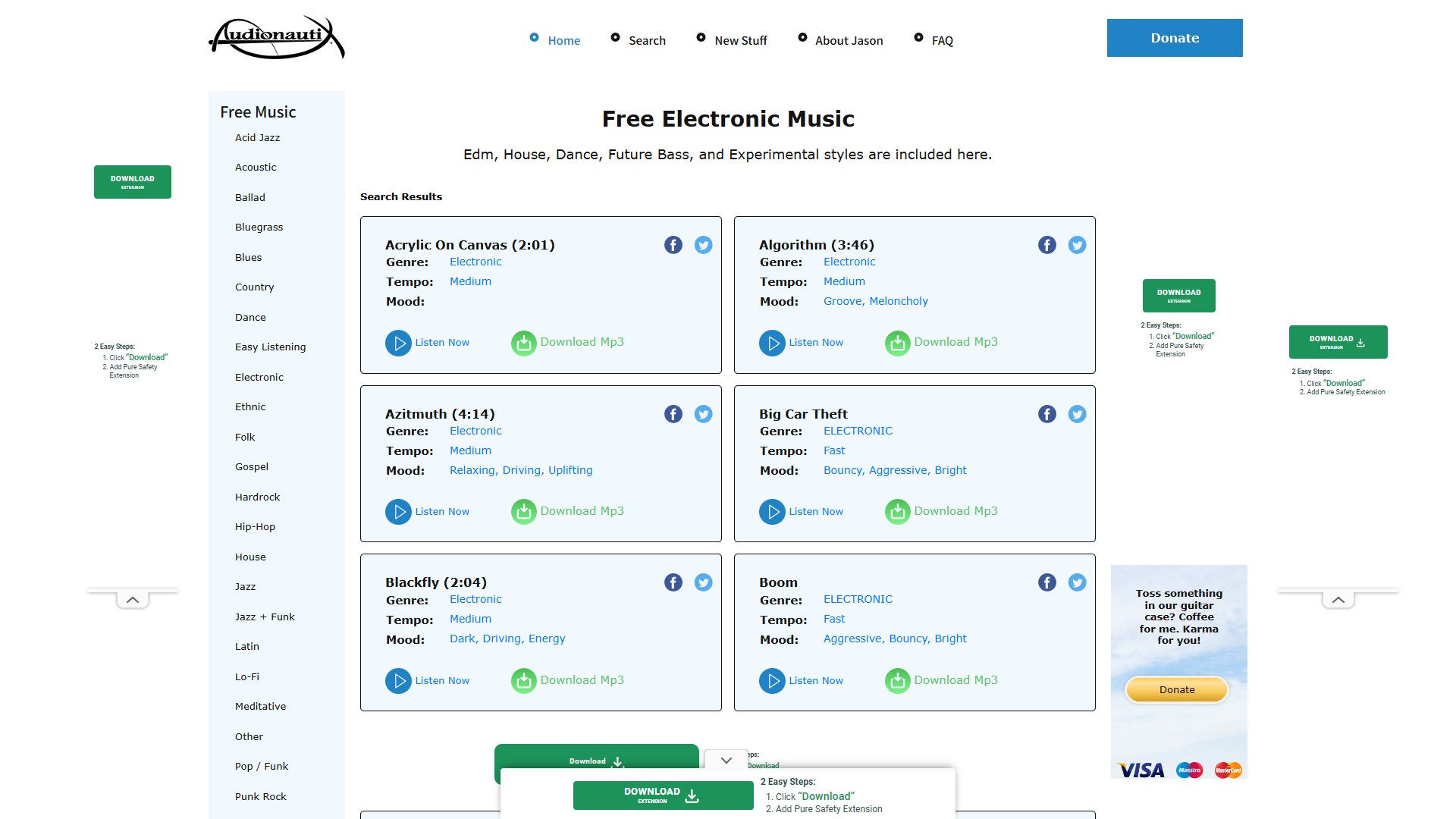1456x819 pixels.
Task: Tweet the Azitmuth track
Action: pos(704,414)
